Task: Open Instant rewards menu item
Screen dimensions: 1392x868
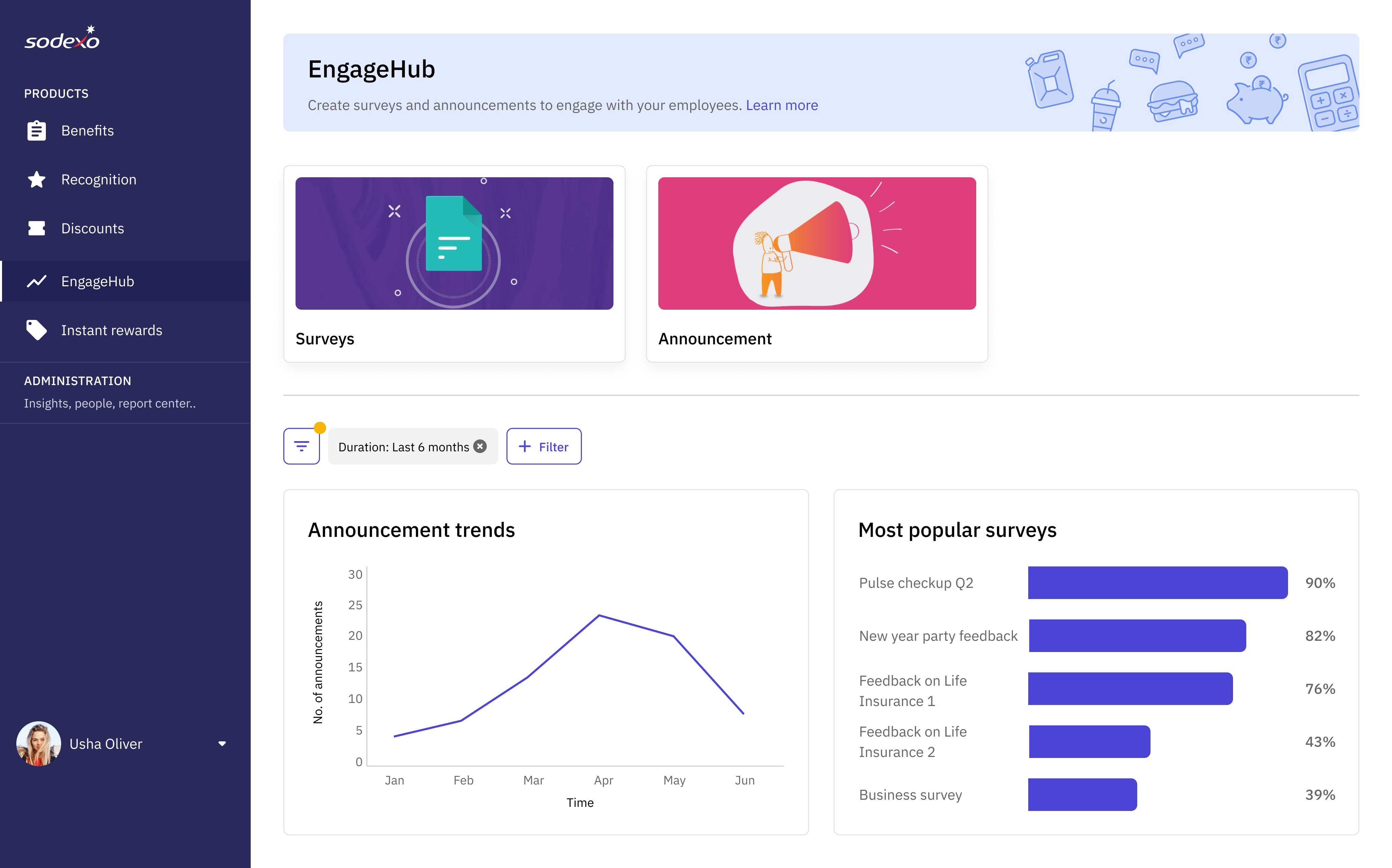Action: tap(111, 330)
